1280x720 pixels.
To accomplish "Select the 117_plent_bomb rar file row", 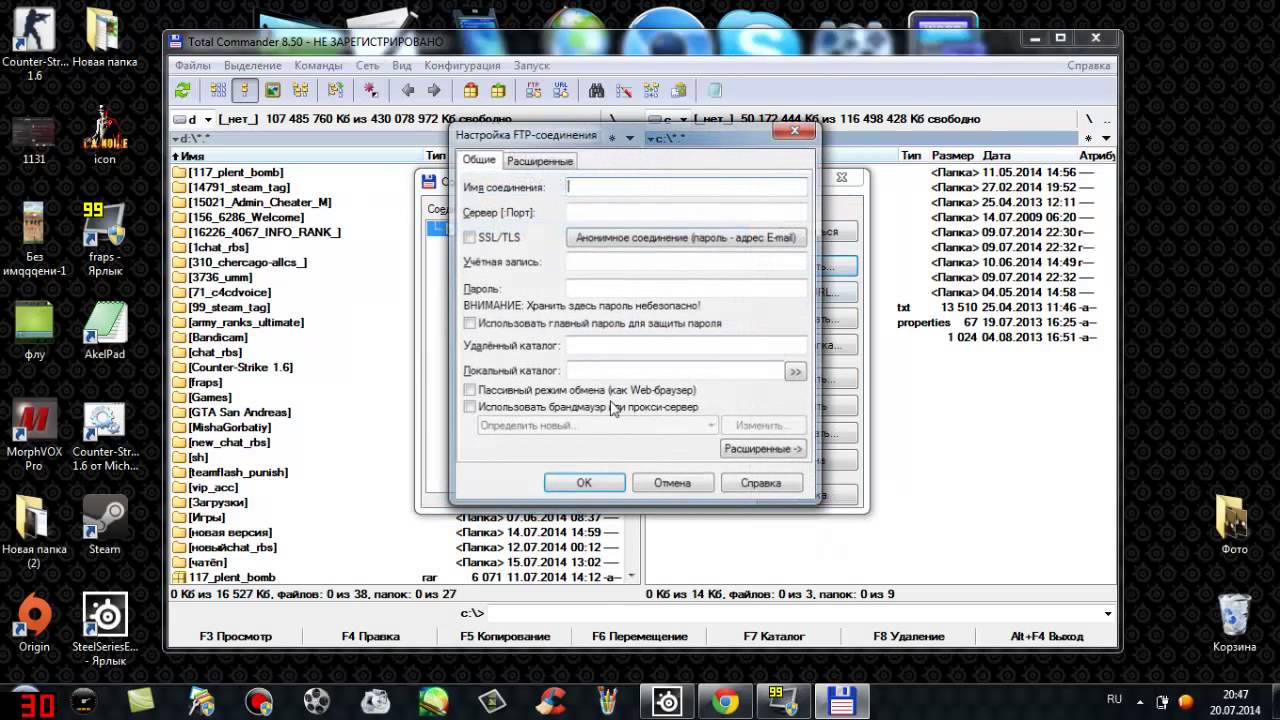I will click(400, 578).
